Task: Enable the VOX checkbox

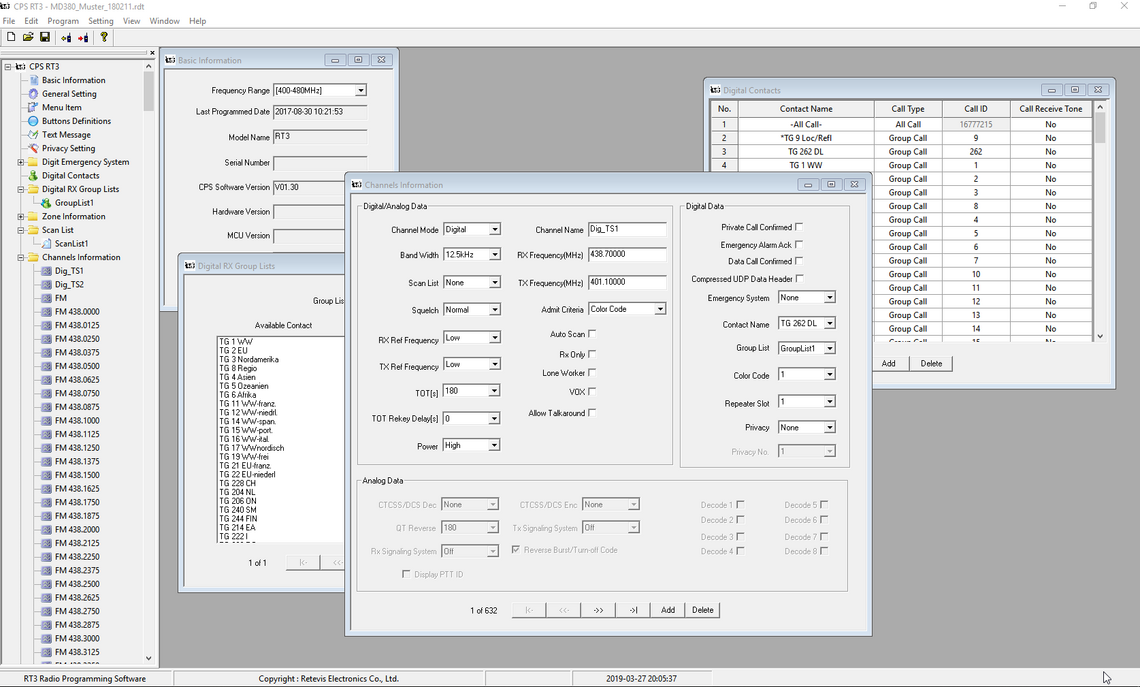Action: point(592,391)
